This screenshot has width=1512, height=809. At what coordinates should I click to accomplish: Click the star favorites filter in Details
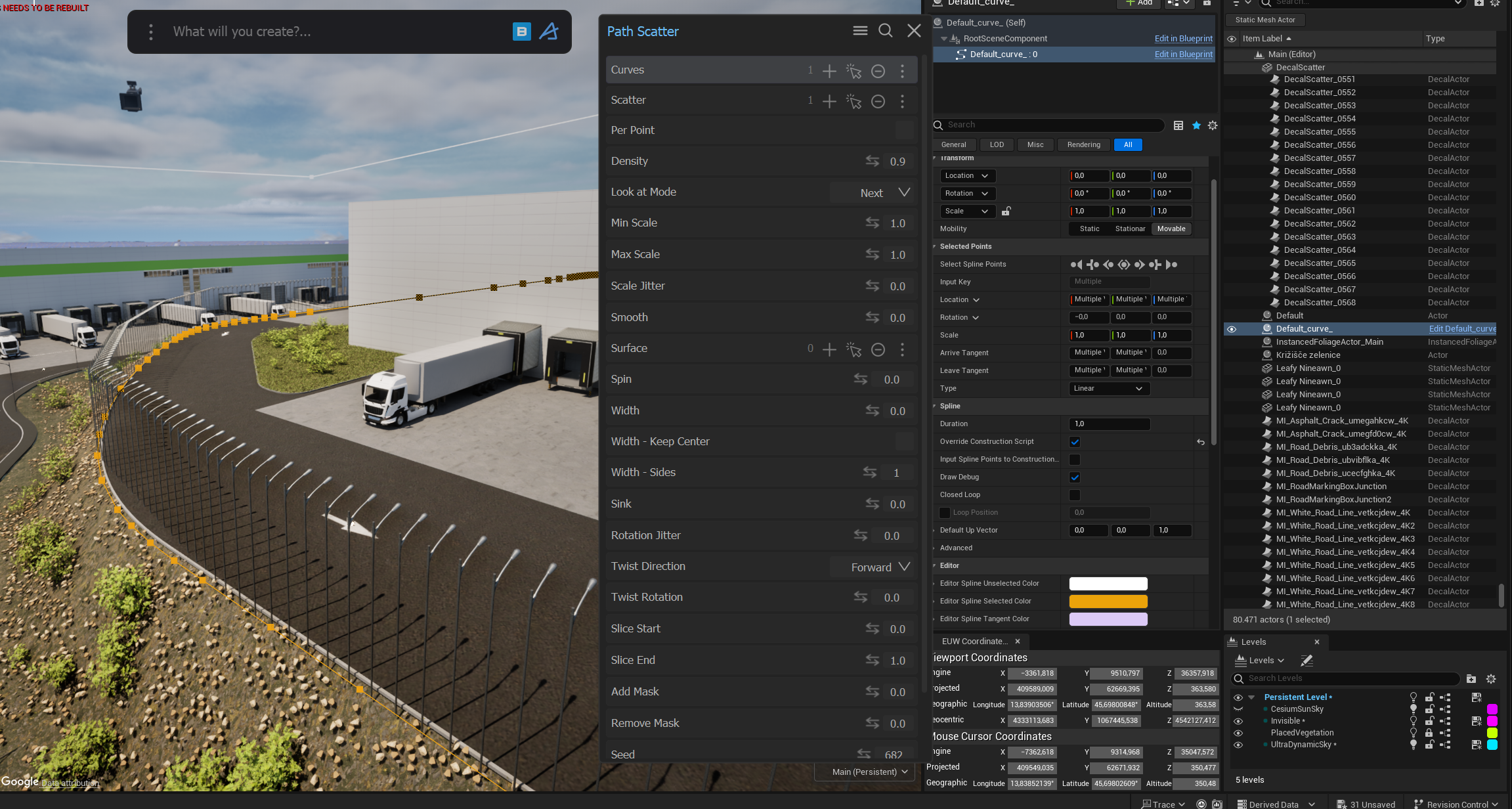pyautogui.click(x=1196, y=125)
